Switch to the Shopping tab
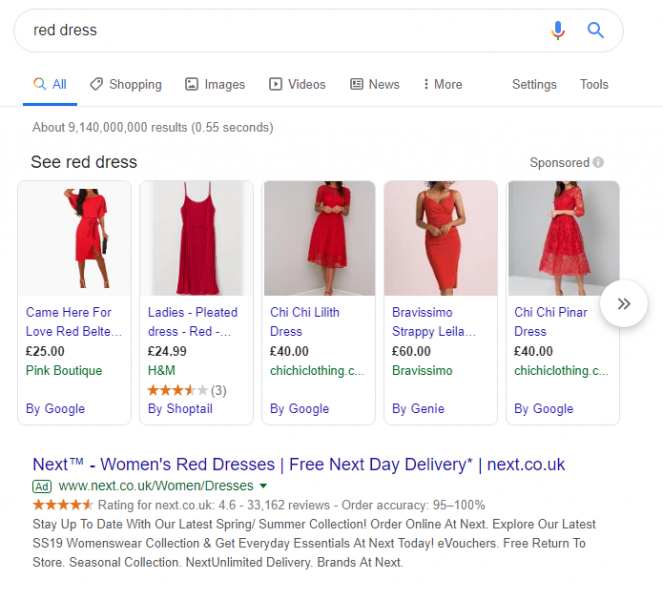Screen dimensions: 663x600 pos(126,84)
